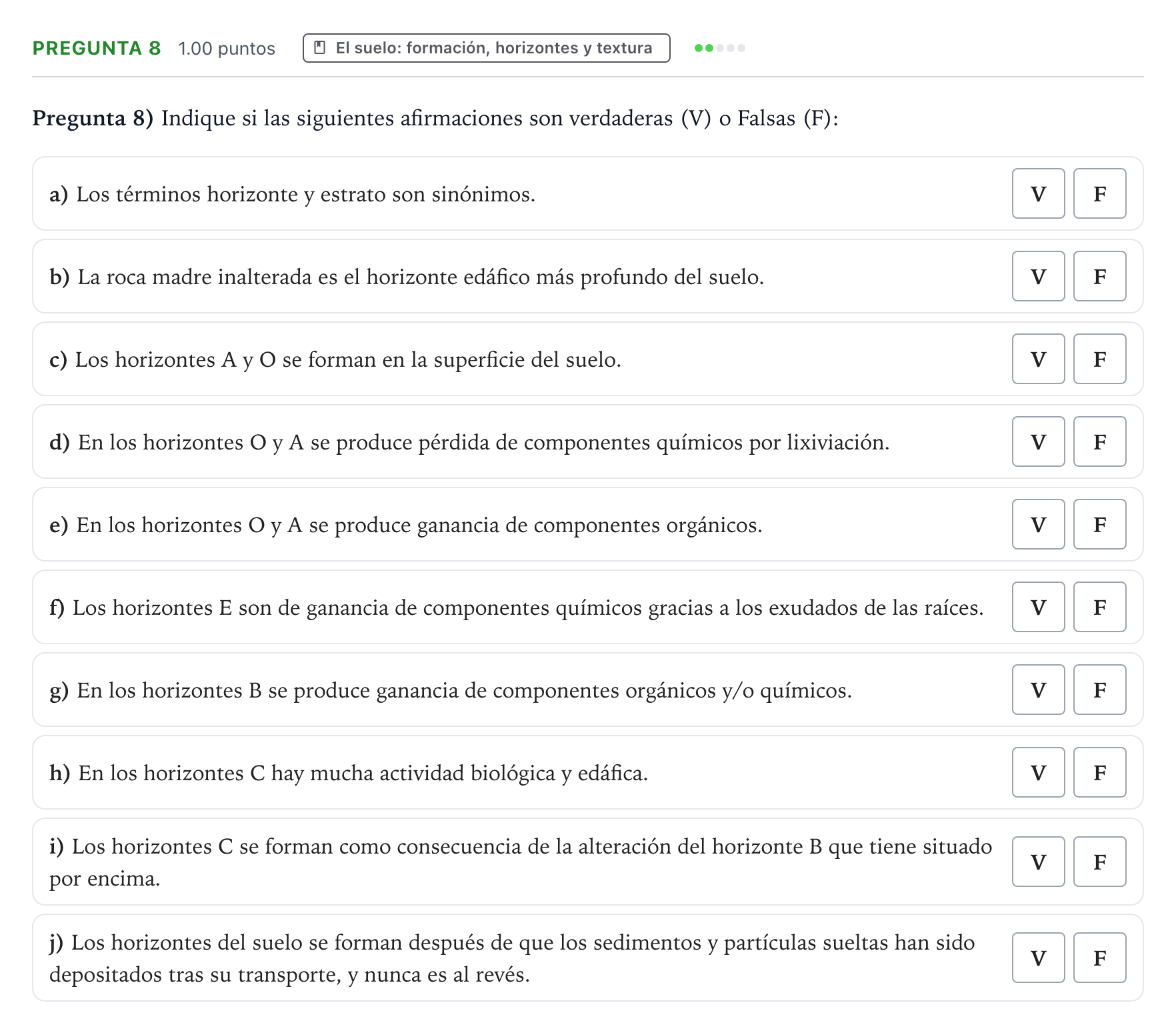1176x1035 pixels.
Task: Select F for statement b) roca madre
Action: click(x=1099, y=276)
